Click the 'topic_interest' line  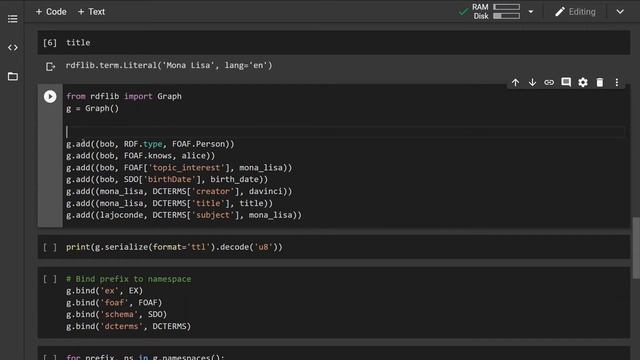179,168
